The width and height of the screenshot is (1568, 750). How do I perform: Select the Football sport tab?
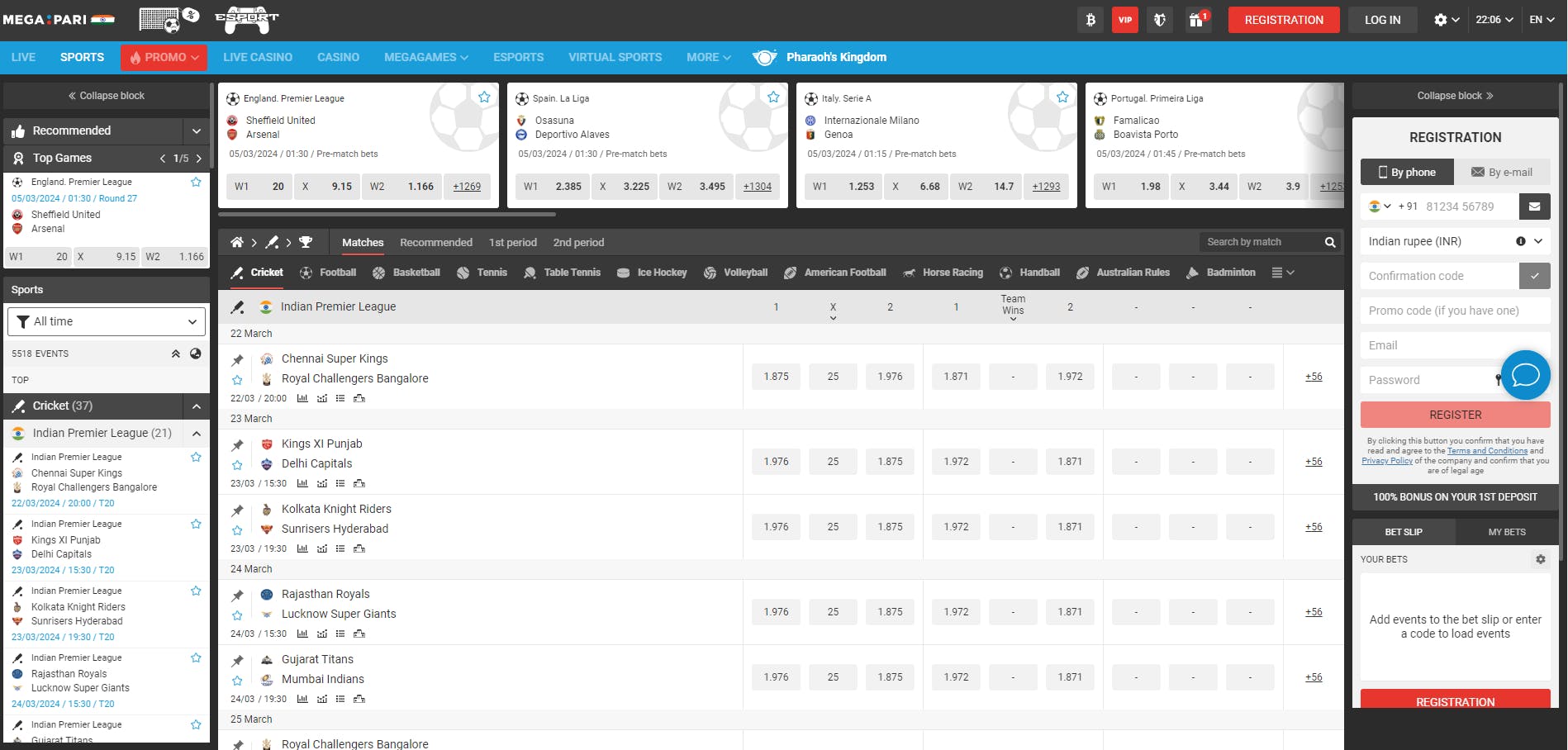(x=329, y=273)
